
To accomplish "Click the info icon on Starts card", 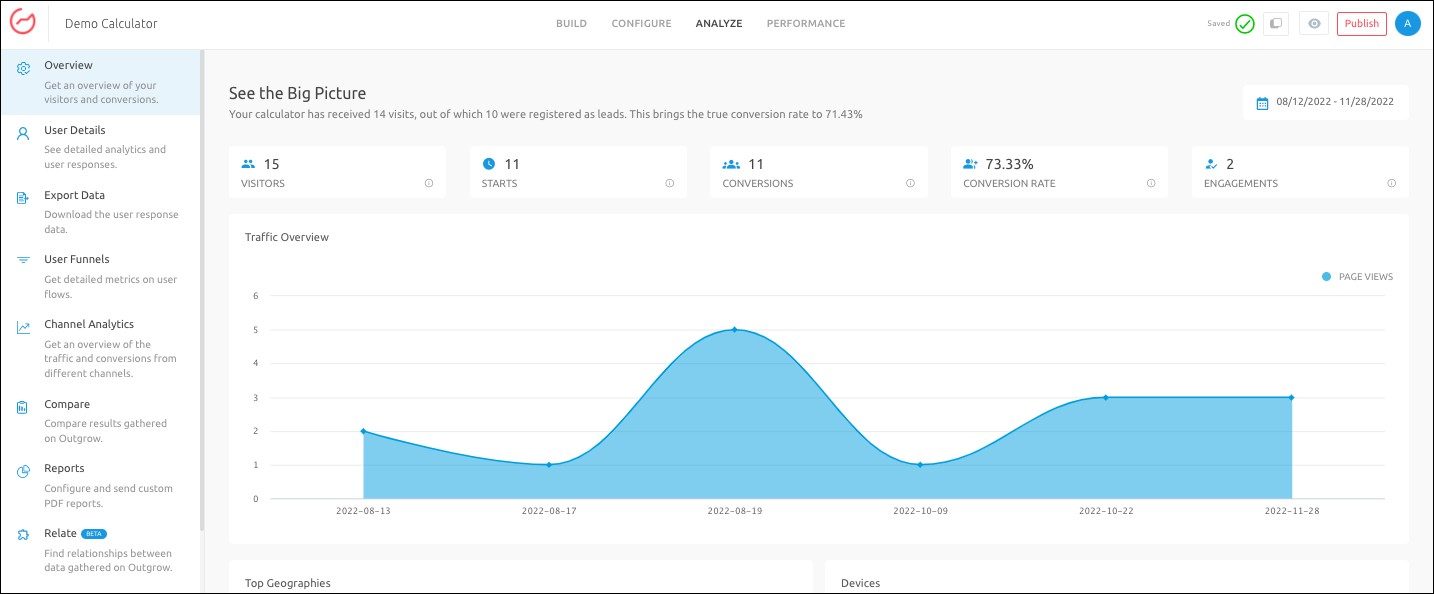I will [x=670, y=183].
